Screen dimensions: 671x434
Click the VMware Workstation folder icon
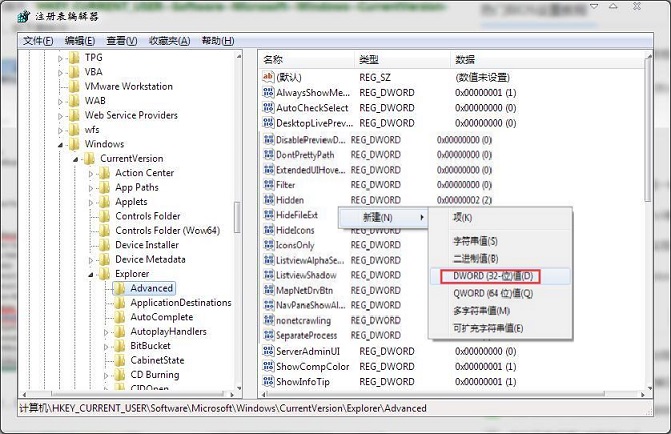74,86
